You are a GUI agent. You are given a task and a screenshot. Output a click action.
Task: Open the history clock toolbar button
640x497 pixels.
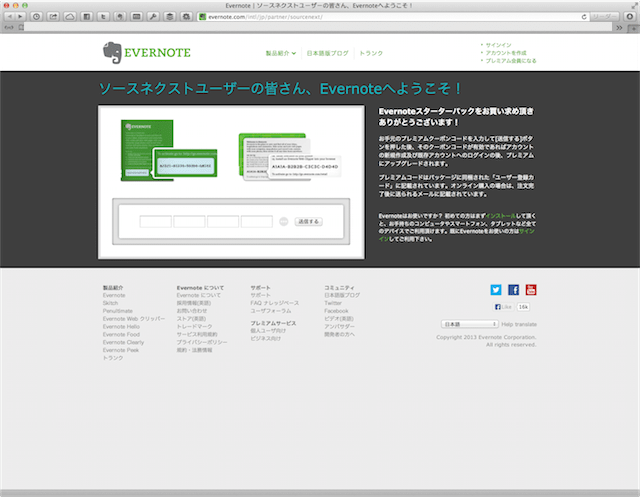pos(36,17)
